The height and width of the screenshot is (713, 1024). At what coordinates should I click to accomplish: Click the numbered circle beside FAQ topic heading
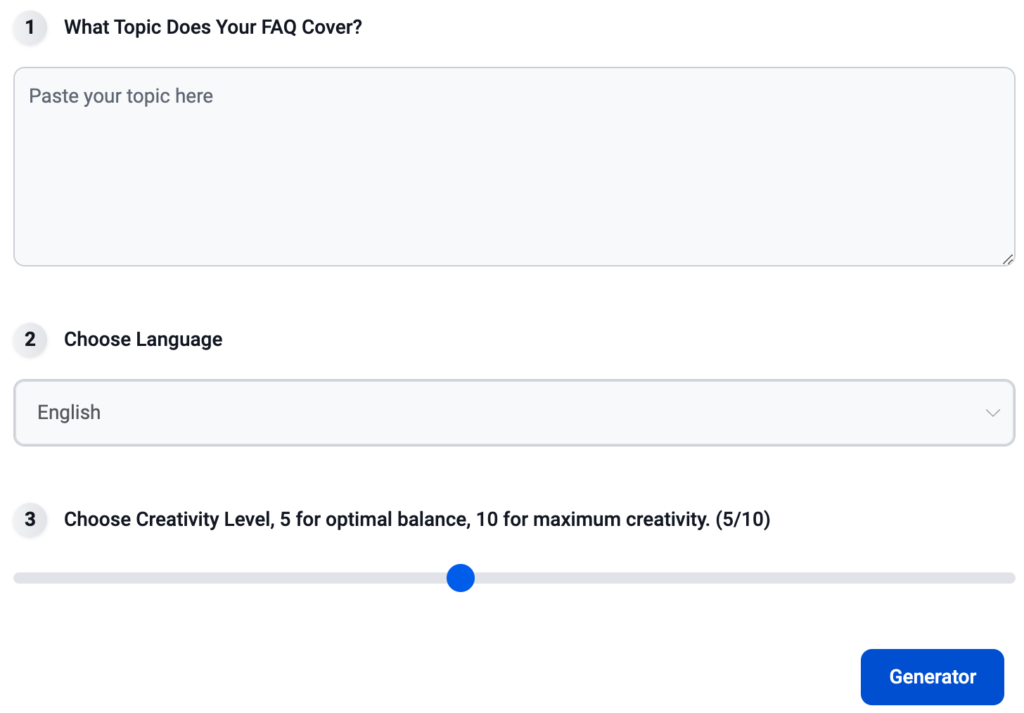click(x=29, y=27)
